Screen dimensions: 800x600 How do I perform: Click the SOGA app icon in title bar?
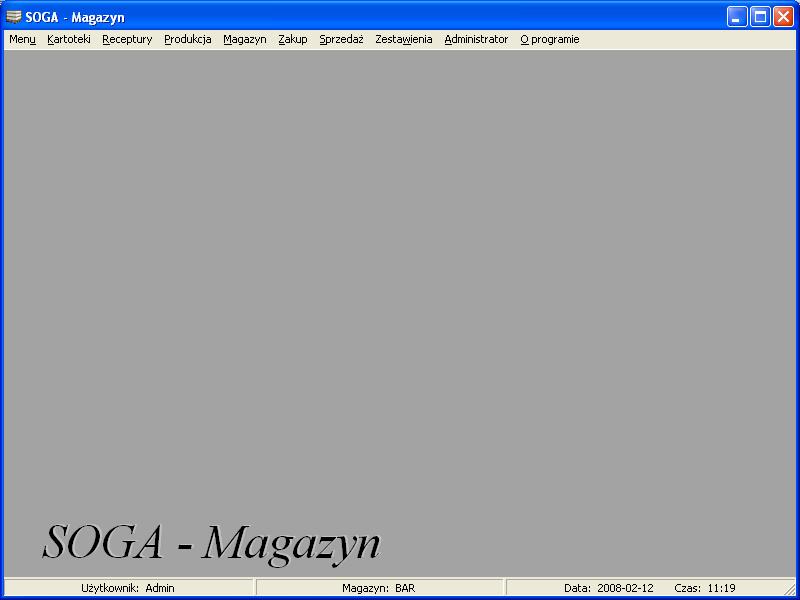point(14,17)
